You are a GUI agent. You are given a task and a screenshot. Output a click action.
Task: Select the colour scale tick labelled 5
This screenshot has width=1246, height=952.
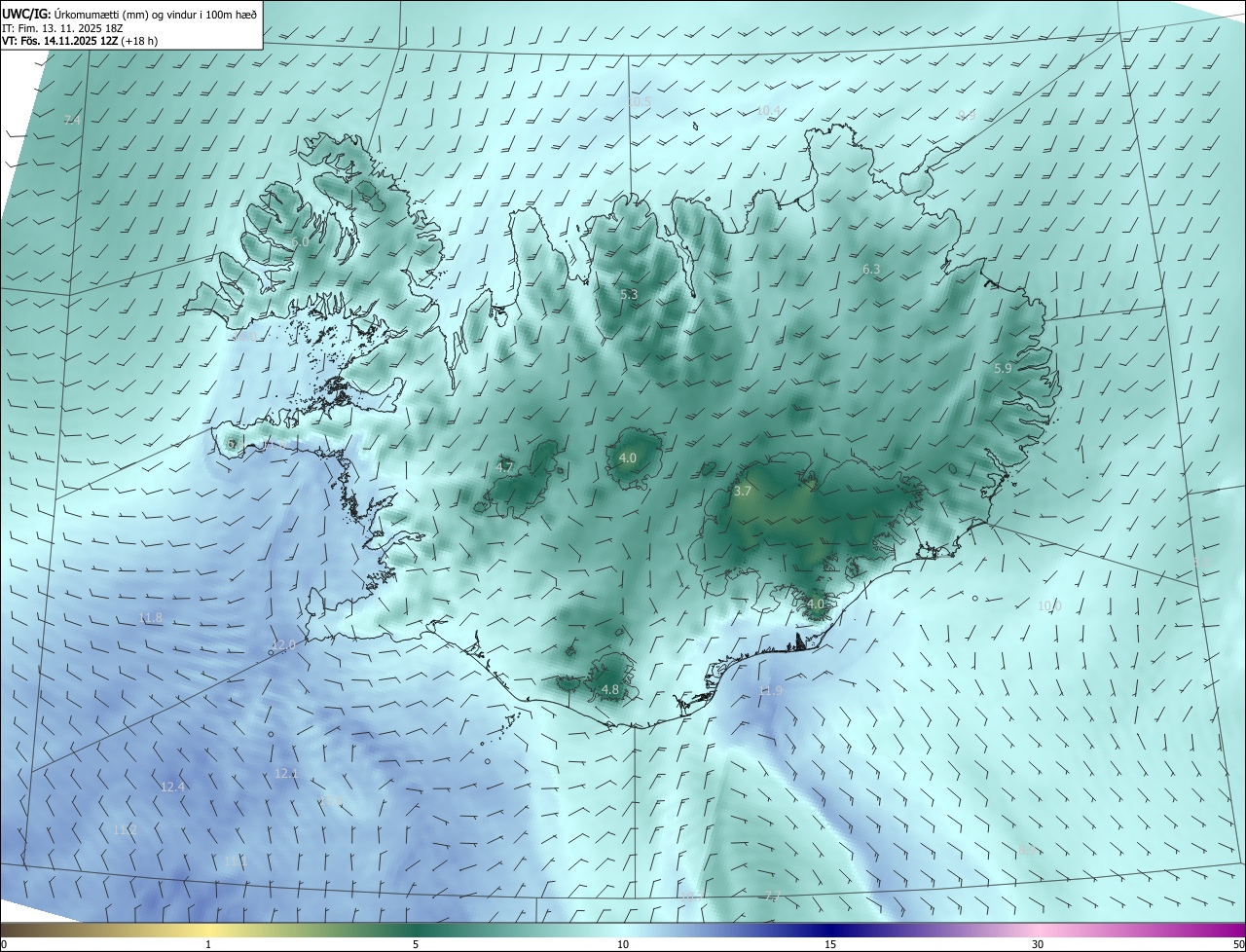(x=416, y=944)
